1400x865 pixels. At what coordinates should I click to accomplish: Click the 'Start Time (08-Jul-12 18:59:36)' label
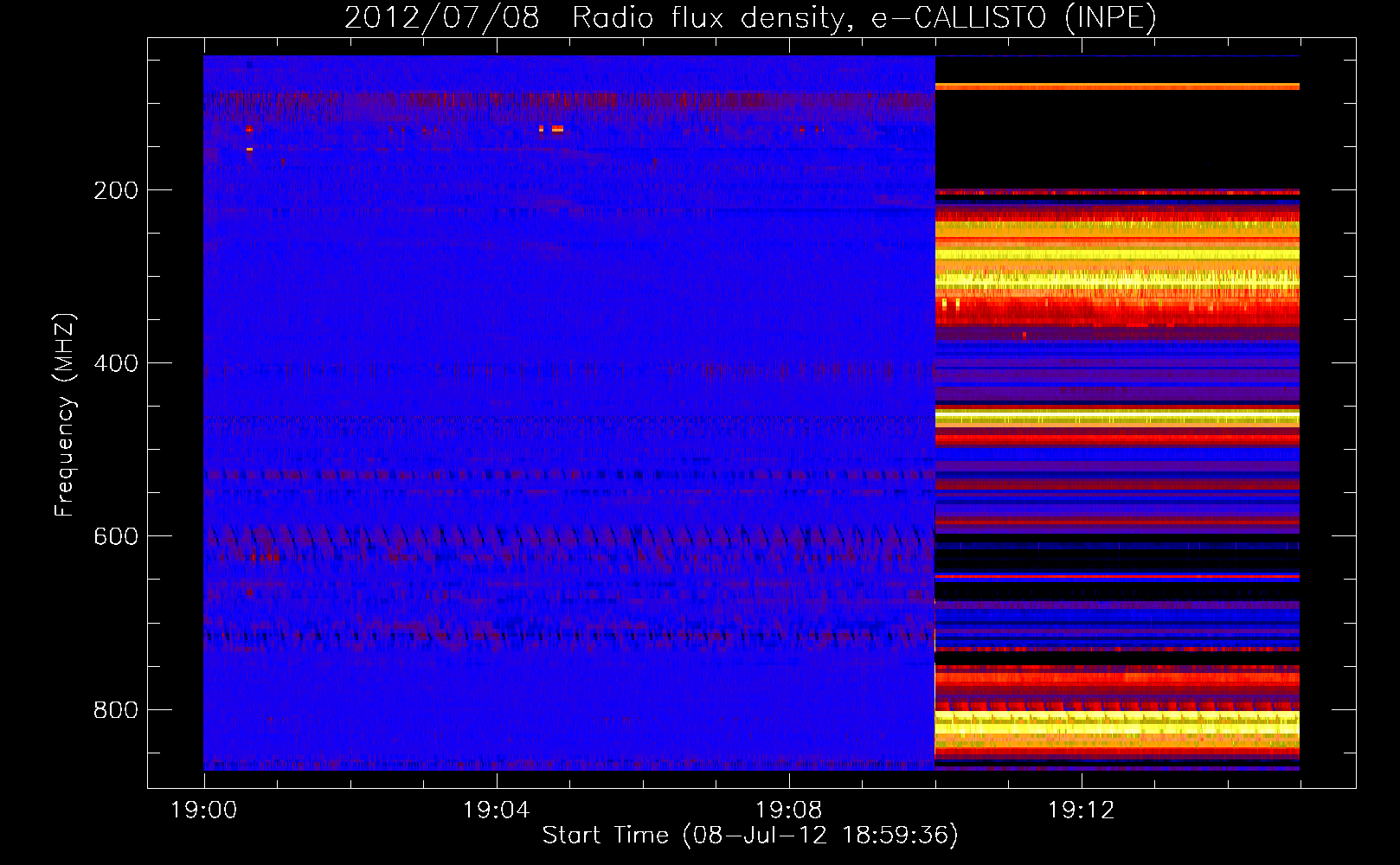tap(750, 836)
